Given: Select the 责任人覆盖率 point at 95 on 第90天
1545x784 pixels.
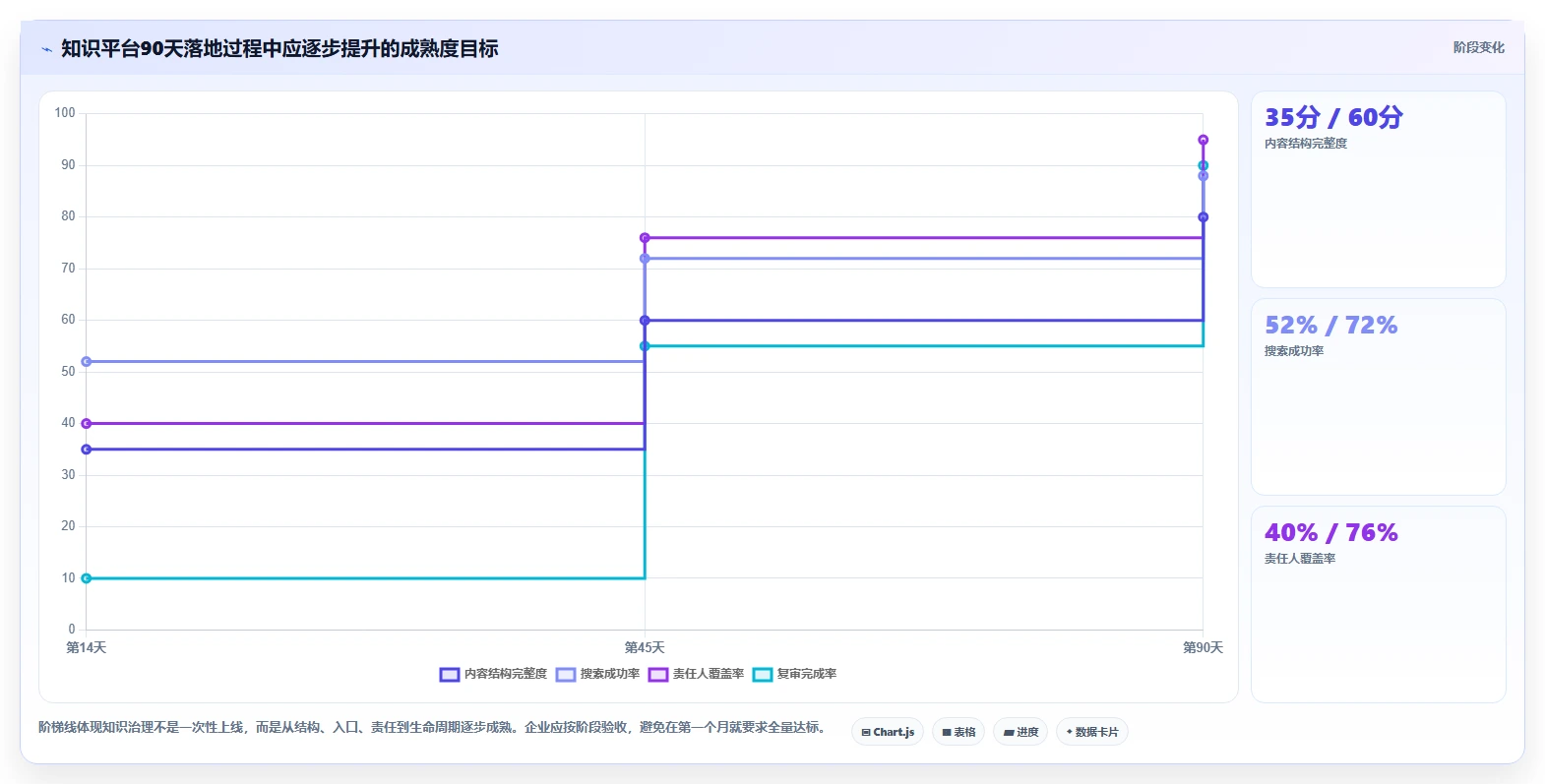Looking at the screenshot, I should point(1203,140).
